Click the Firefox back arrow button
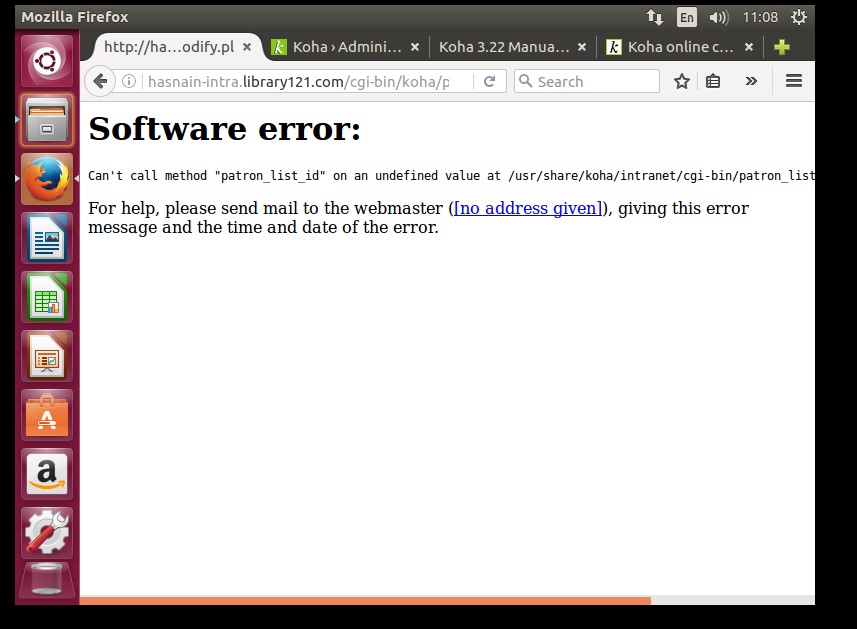857x629 pixels. tap(99, 81)
